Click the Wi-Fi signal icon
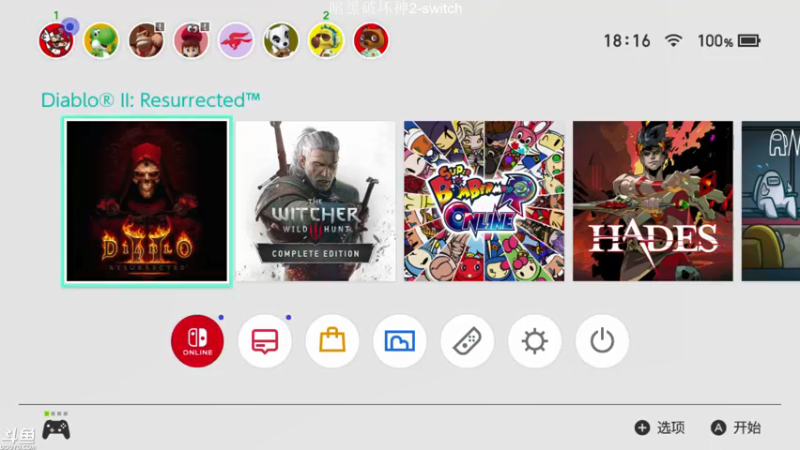 pos(673,41)
